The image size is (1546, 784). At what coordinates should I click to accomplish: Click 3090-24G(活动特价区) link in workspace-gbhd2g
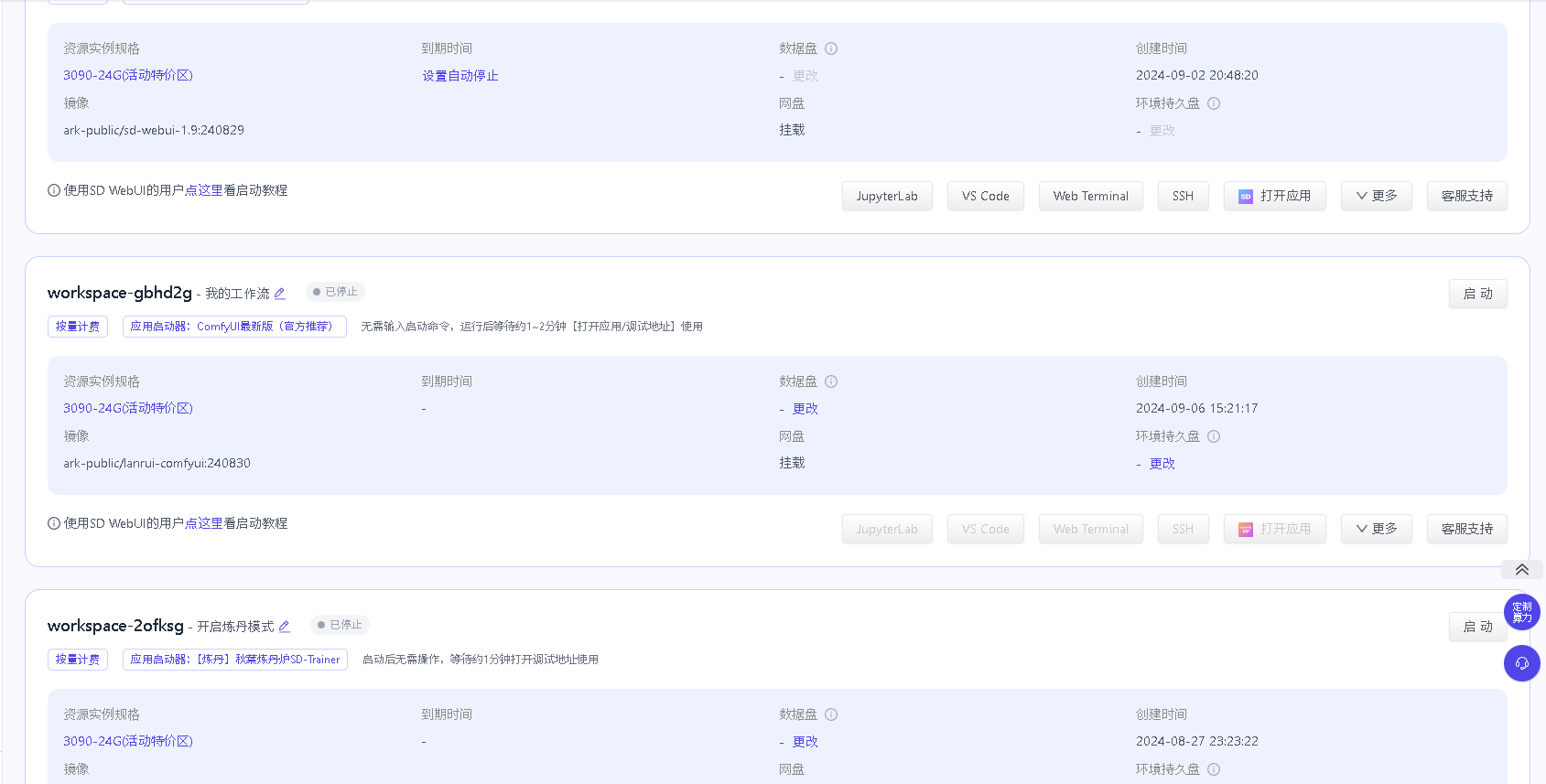(x=128, y=409)
